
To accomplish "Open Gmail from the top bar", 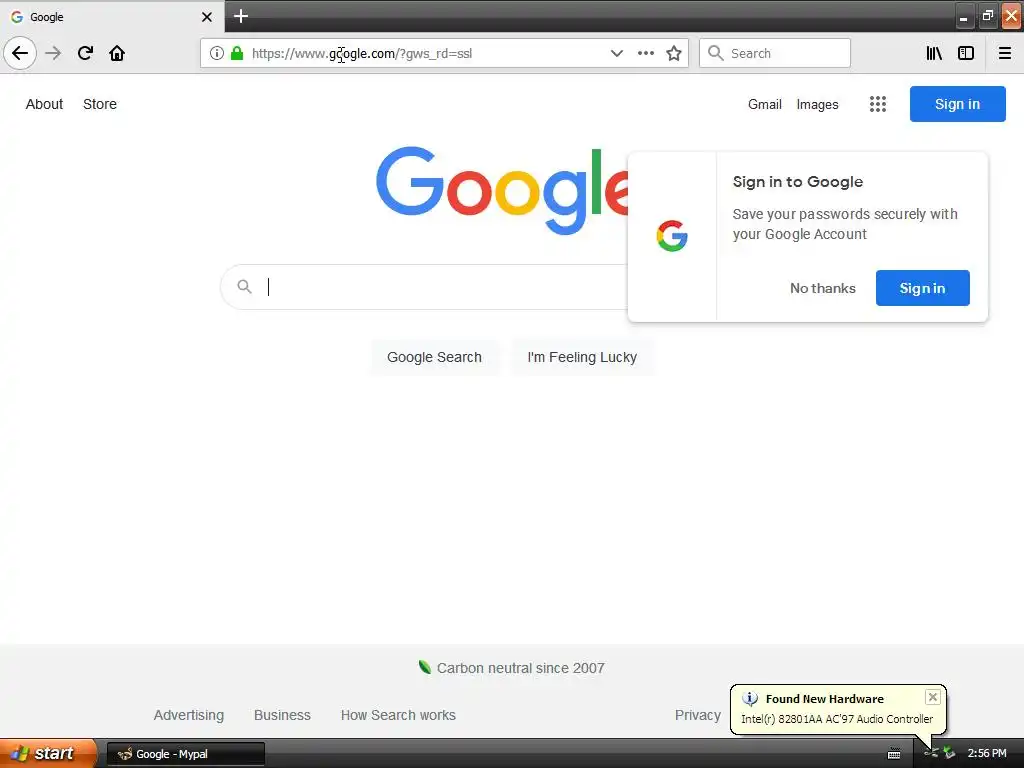I will pyautogui.click(x=765, y=104).
